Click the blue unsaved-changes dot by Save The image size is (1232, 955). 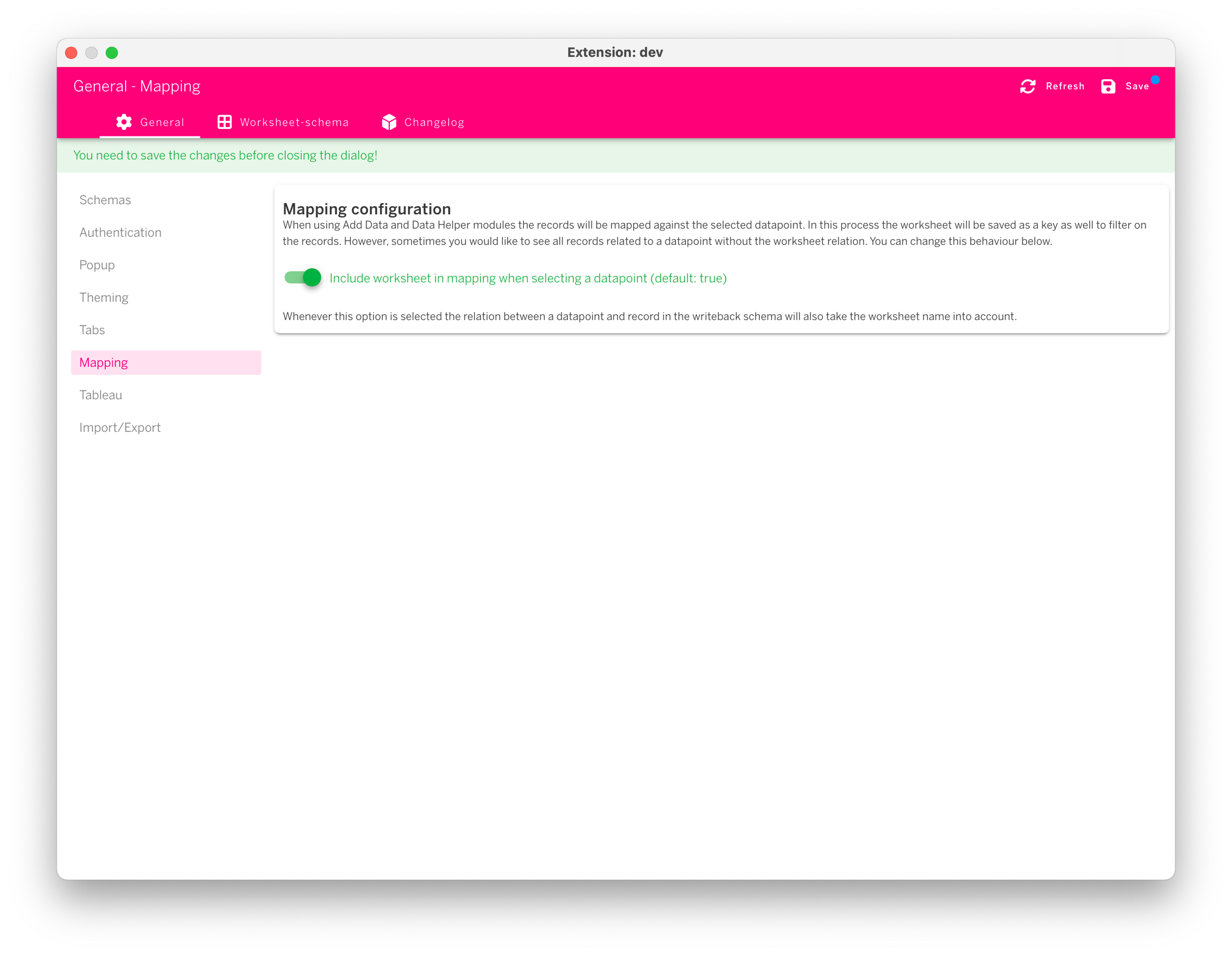1154,80
